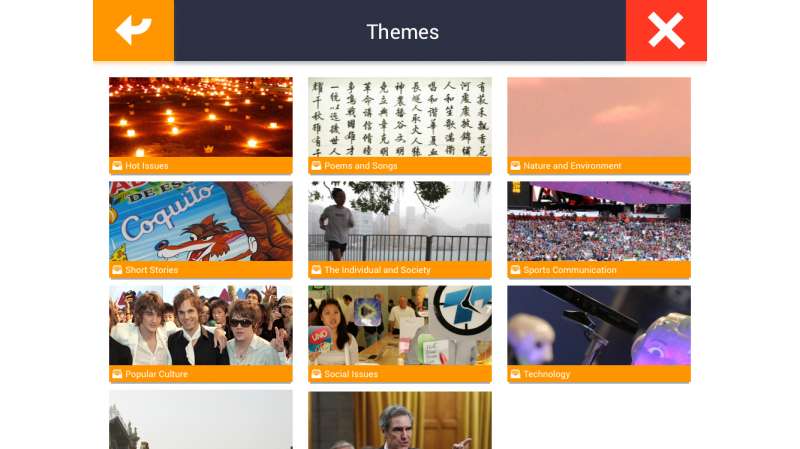Open the unlabeled bottom-row hazy landscape thumbnail

coord(201,420)
